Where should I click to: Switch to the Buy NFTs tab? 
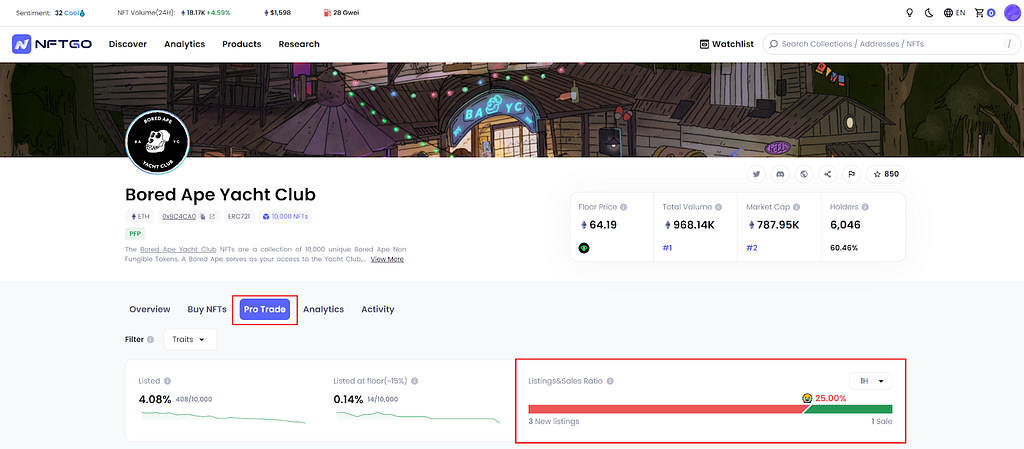(x=207, y=309)
